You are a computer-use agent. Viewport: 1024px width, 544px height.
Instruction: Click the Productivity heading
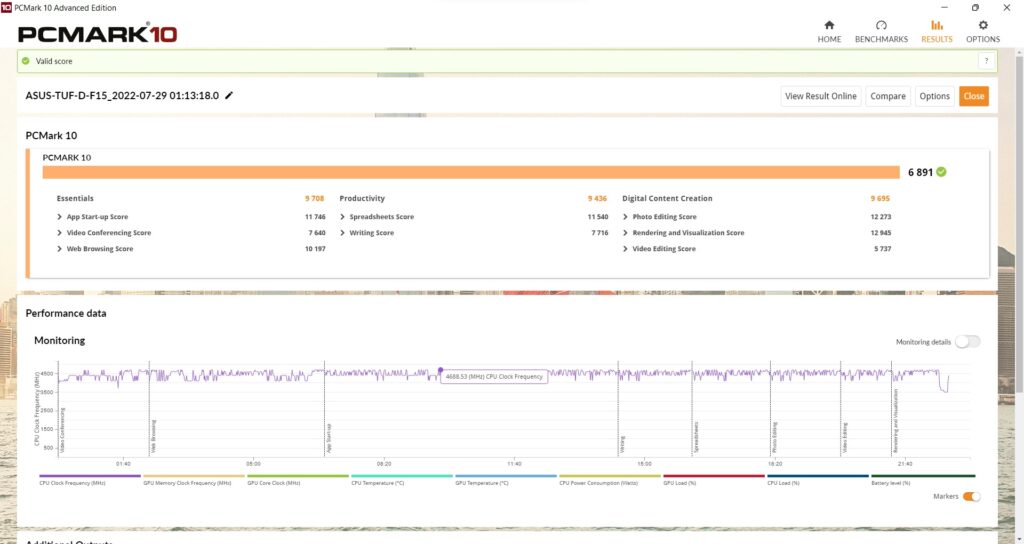coord(362,199)
